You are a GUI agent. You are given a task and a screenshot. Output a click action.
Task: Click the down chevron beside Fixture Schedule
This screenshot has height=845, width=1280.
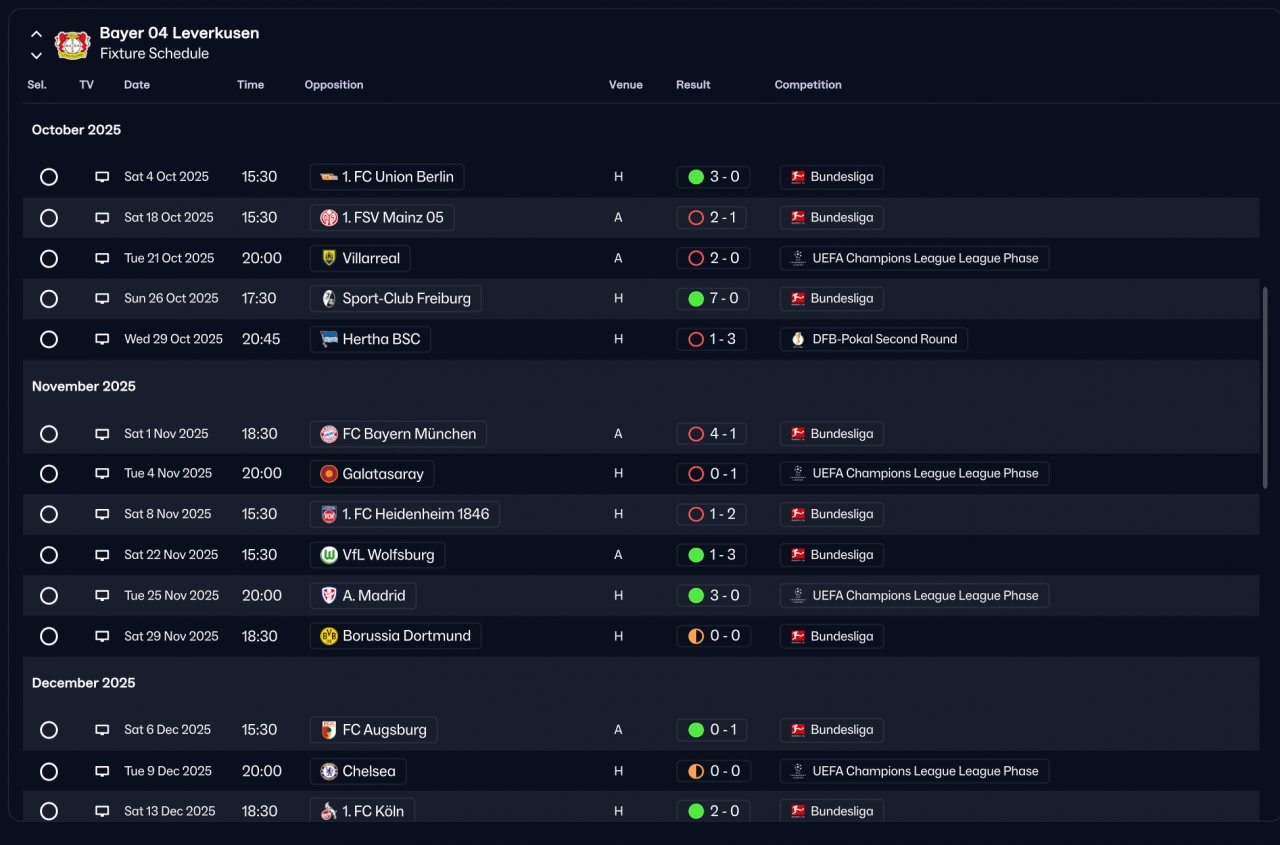pos(36,55)
